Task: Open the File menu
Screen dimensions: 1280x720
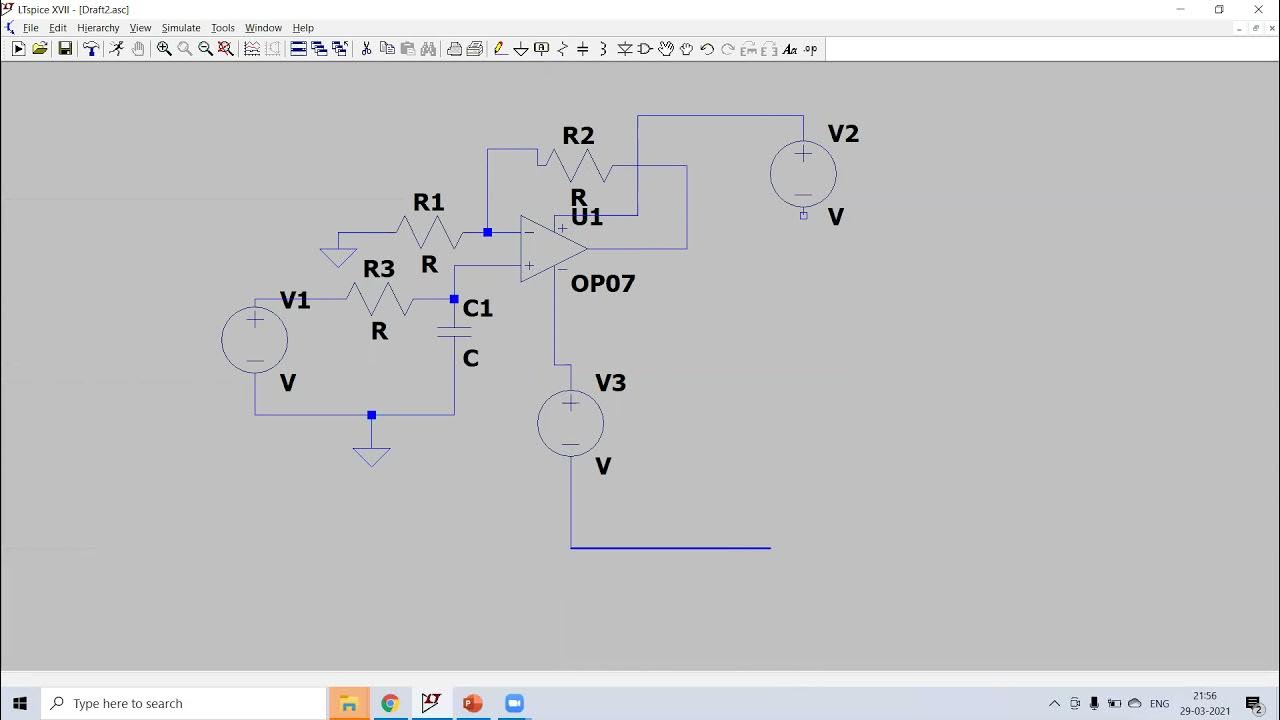Action: click(x=30, y=28)
